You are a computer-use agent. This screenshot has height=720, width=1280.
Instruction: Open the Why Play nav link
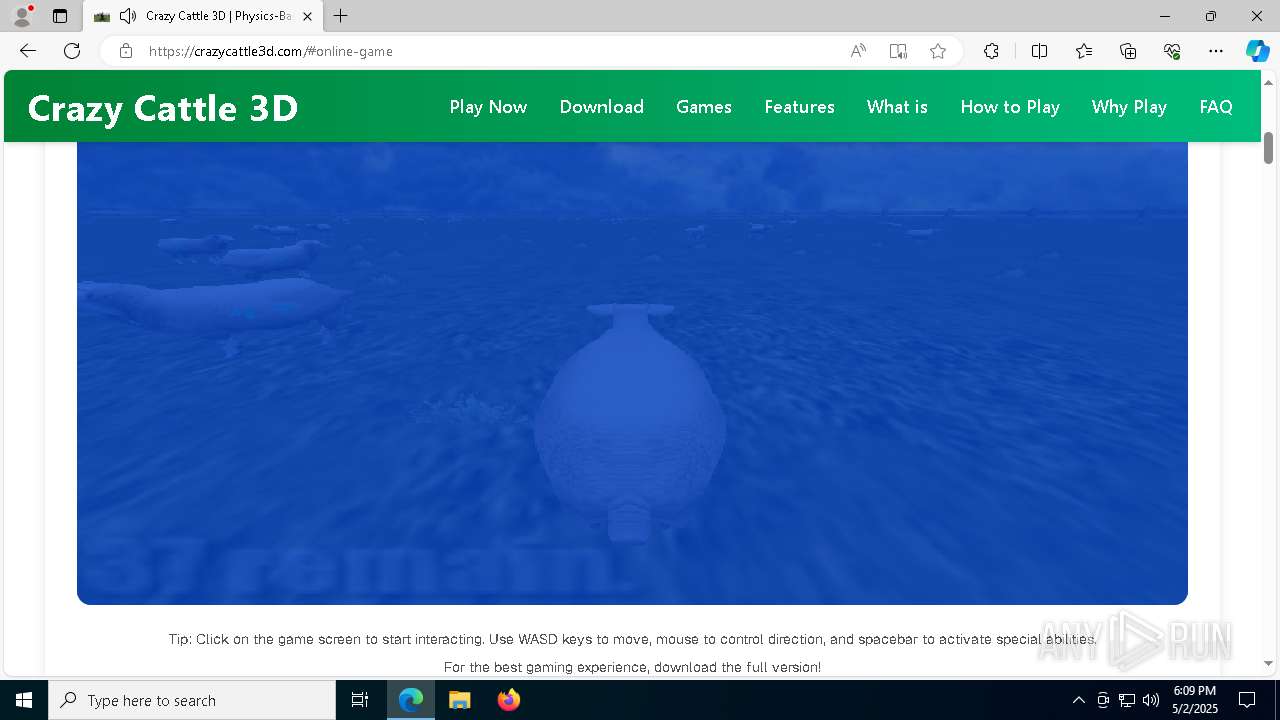(x=1129, y=107)
